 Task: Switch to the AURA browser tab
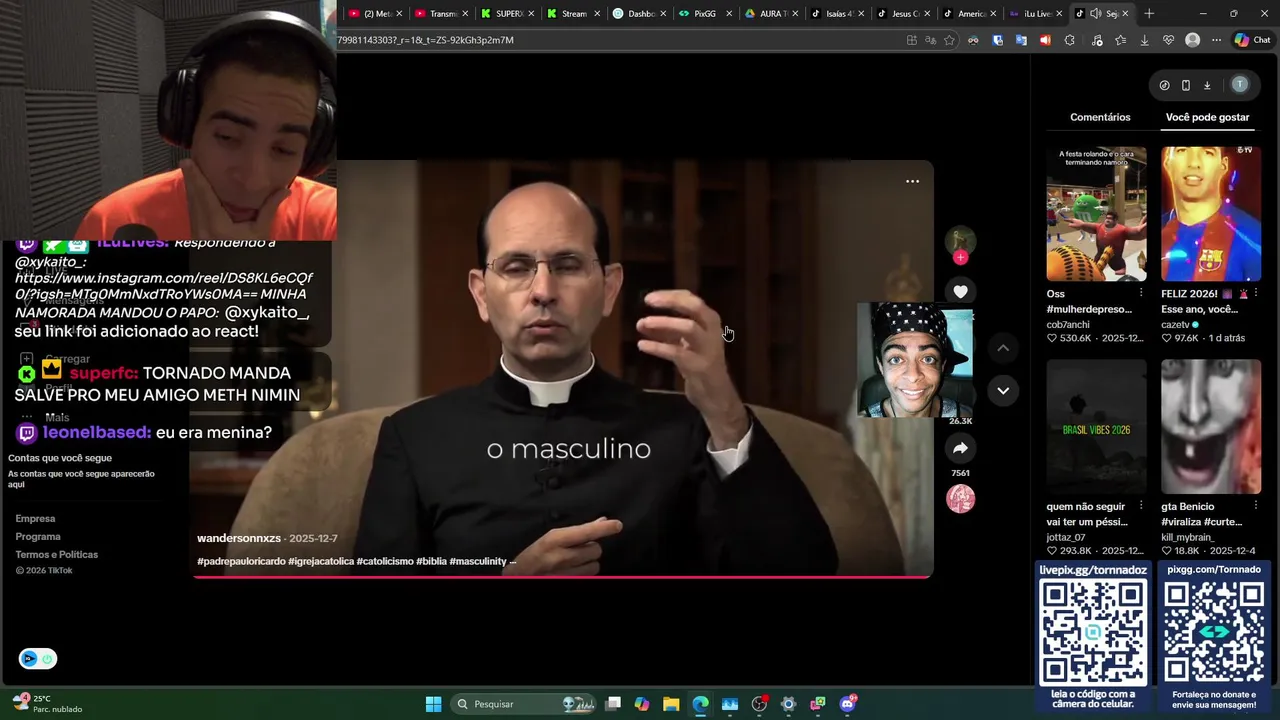click(771, 13)
